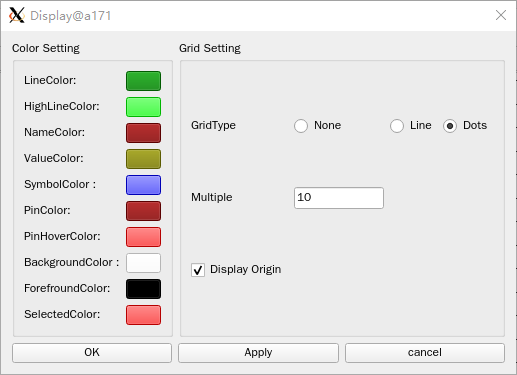Screen dimensions: 517x375
Task: Uncheck the Display Origin checkbox
Action: pos(198,270)
